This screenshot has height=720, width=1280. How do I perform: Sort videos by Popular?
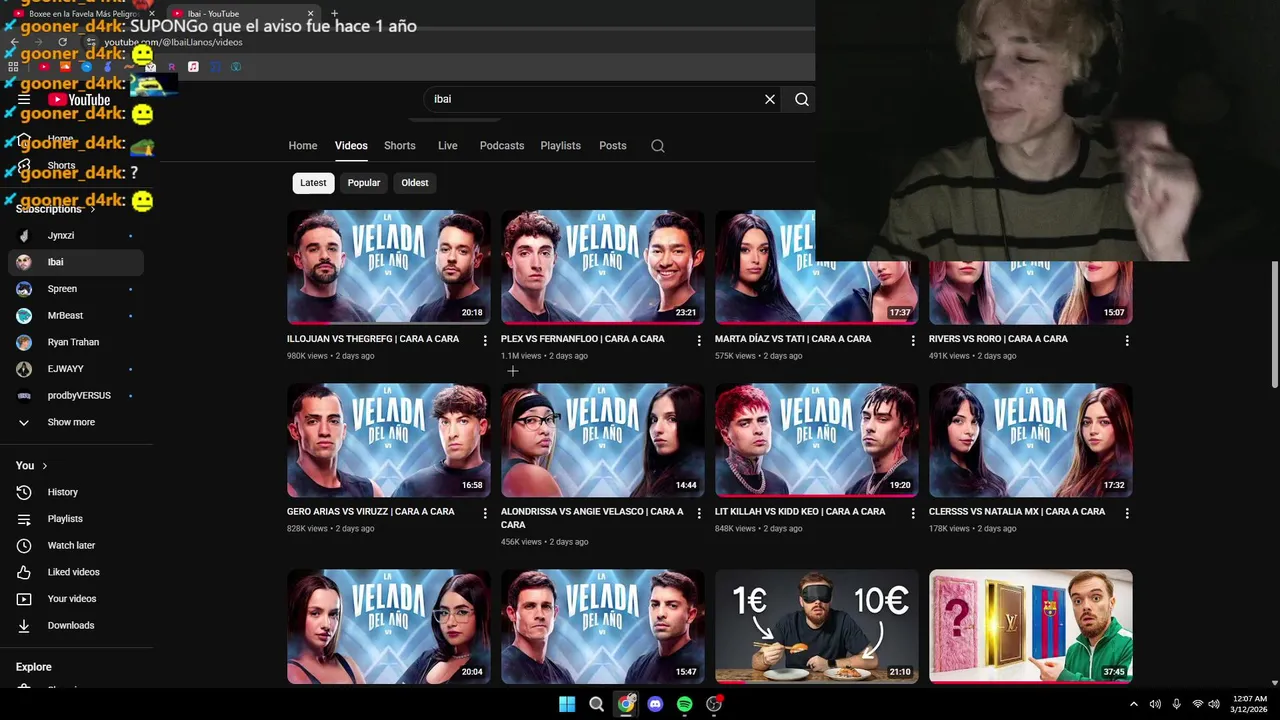pyautogui.click(x=364, y=183)
